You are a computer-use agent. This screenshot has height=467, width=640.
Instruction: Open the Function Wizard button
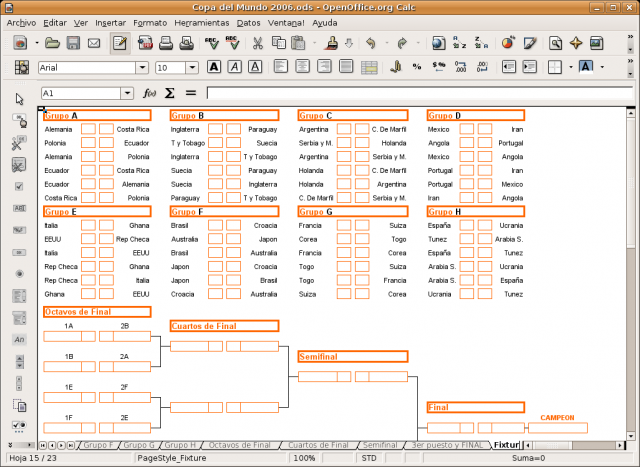click(x=149, y=93)
